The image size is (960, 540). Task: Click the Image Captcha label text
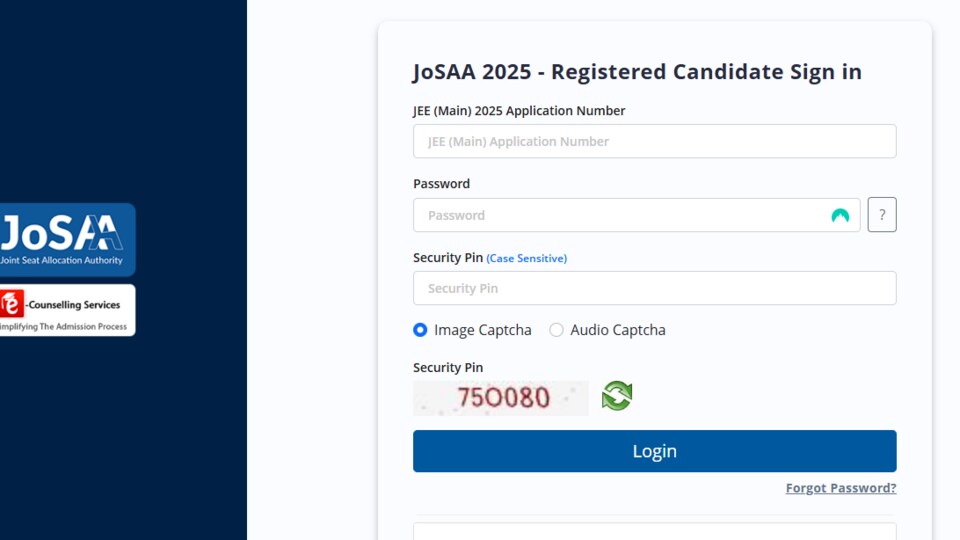click(482, 330)
